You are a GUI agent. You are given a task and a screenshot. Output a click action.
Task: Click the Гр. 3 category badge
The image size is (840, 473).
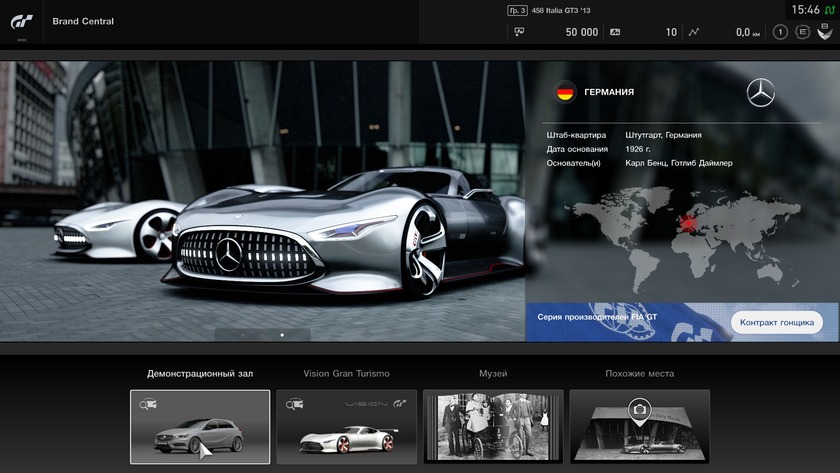(517, 10)
